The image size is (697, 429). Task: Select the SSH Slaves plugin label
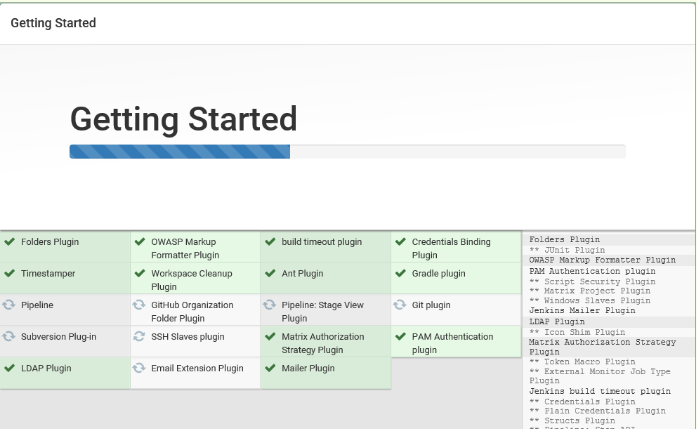point(188,337)
